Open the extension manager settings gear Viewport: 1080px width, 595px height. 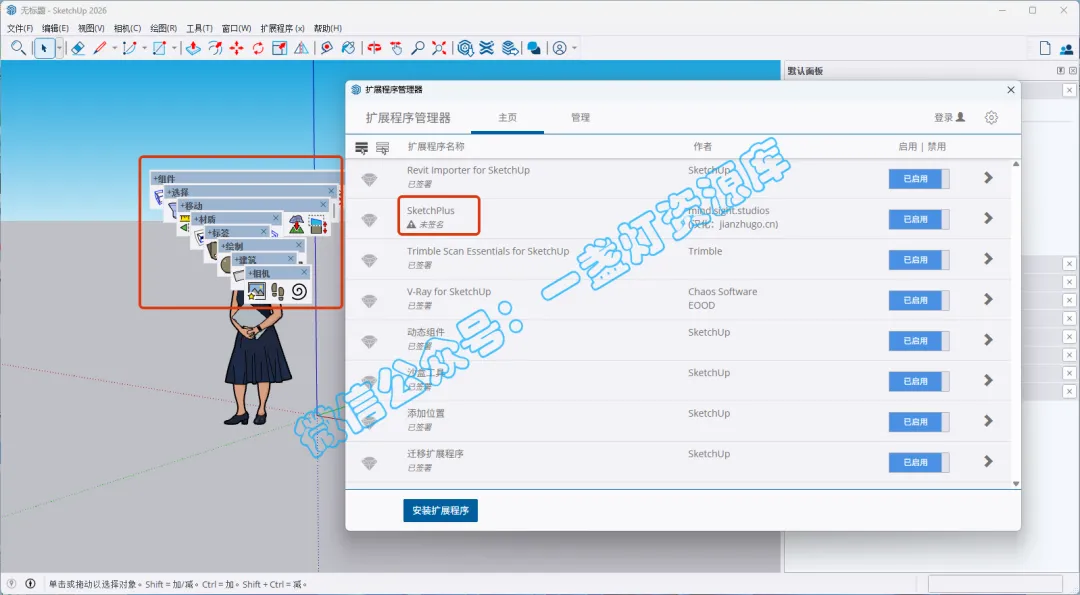click(991, 118)
